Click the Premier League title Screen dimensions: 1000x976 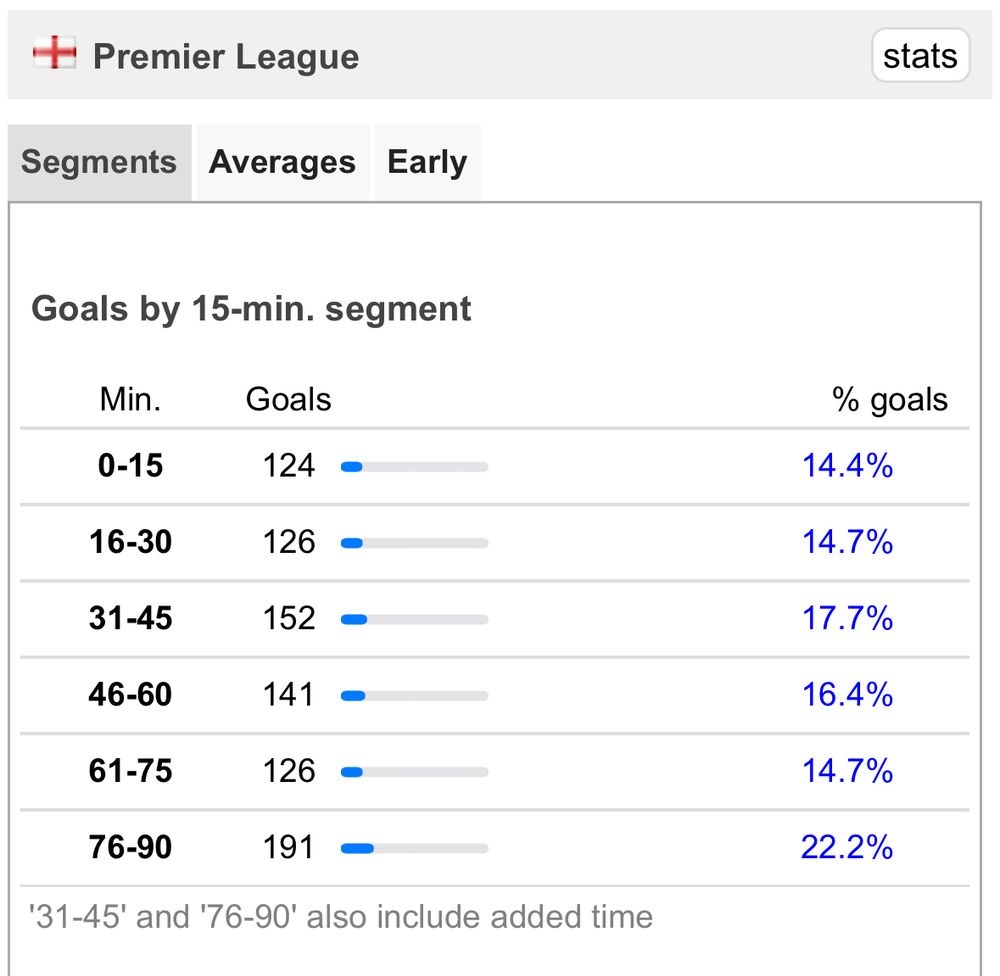tap(226, 57)
